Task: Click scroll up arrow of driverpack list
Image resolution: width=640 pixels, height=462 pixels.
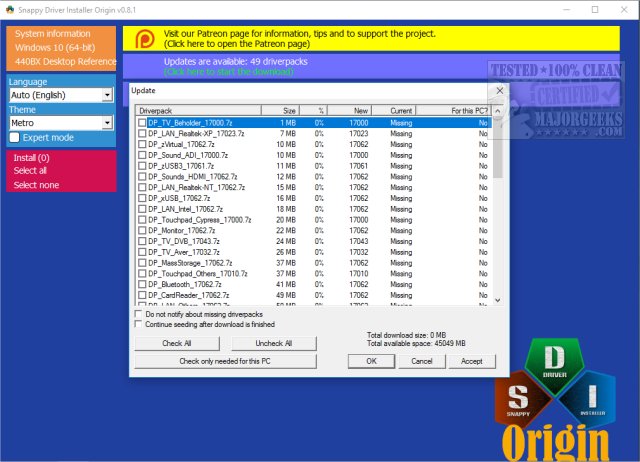Action: coord(498,111)
